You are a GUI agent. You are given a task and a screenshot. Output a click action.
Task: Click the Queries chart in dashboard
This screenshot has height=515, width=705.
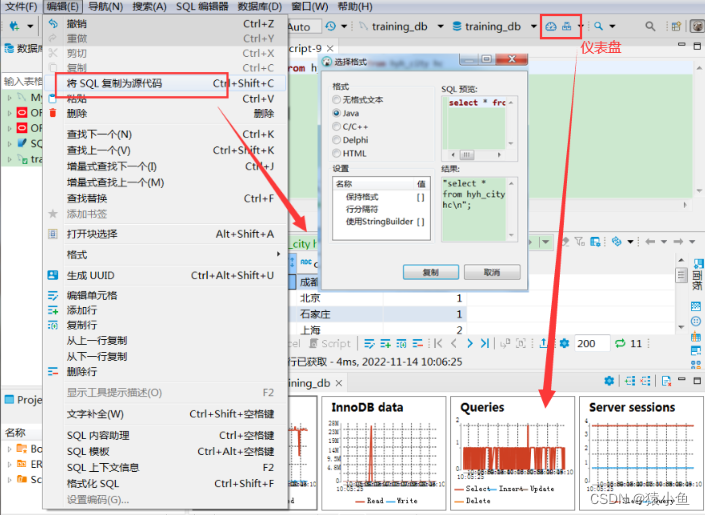512,453
